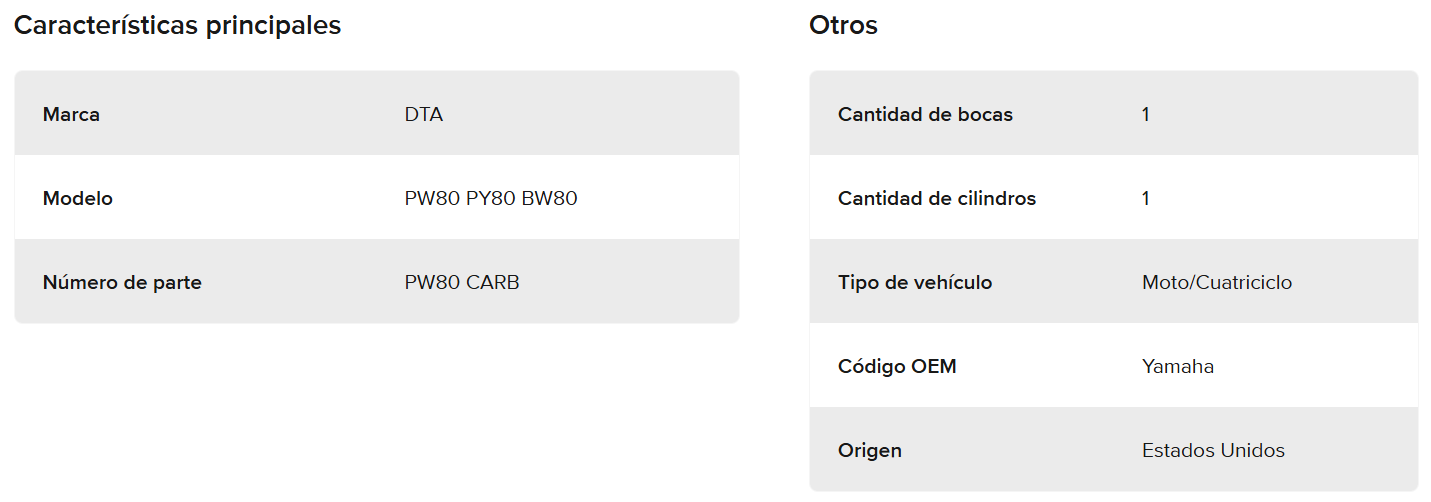The image size is (1431, 502).
Task: Click the vehicle type 'Moto/Cuatriciclo'
Action: (x=1217, y=282)
